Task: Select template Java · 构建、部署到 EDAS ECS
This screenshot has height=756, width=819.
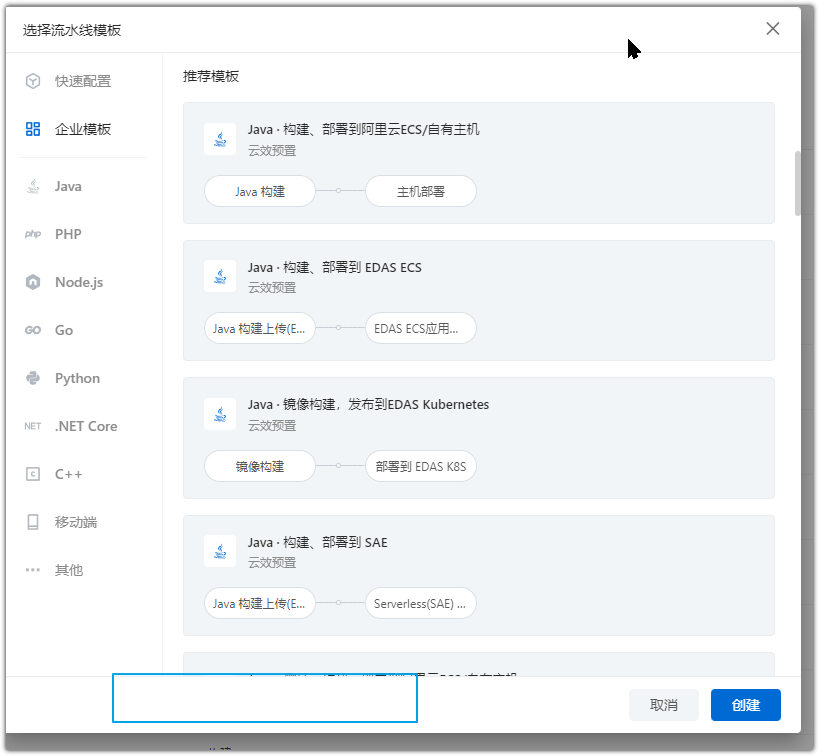Action: pyautogui.click(x=478, y=300)
